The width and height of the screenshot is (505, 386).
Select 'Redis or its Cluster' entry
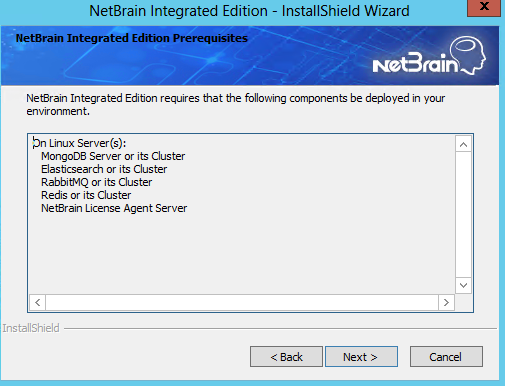(86, 195)
